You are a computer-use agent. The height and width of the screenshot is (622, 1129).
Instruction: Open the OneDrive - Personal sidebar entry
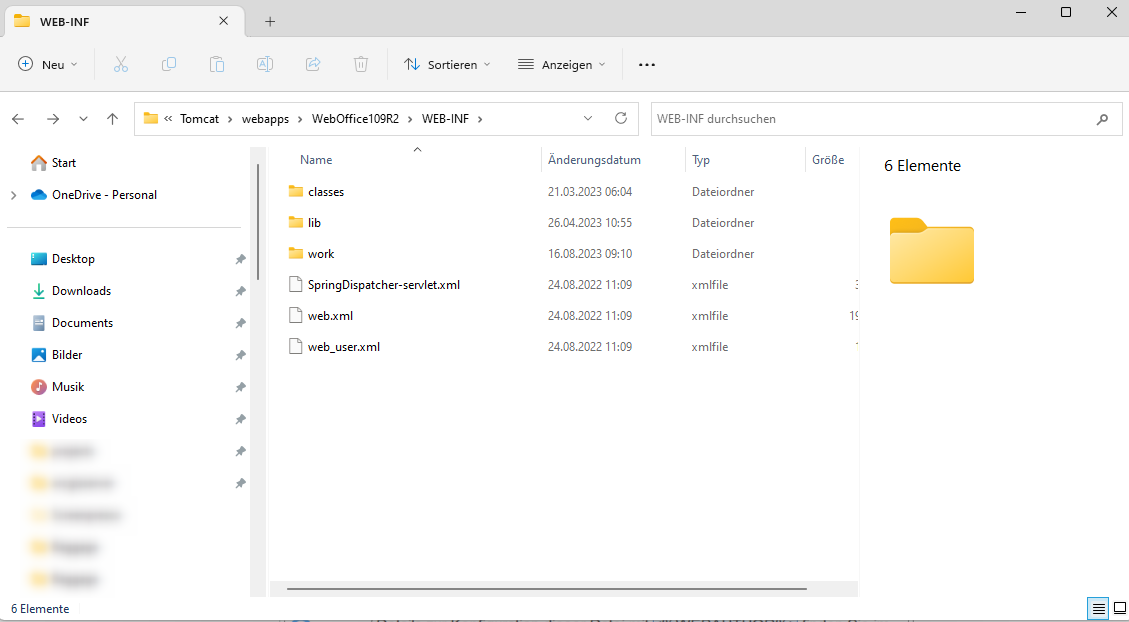point(103,194)
